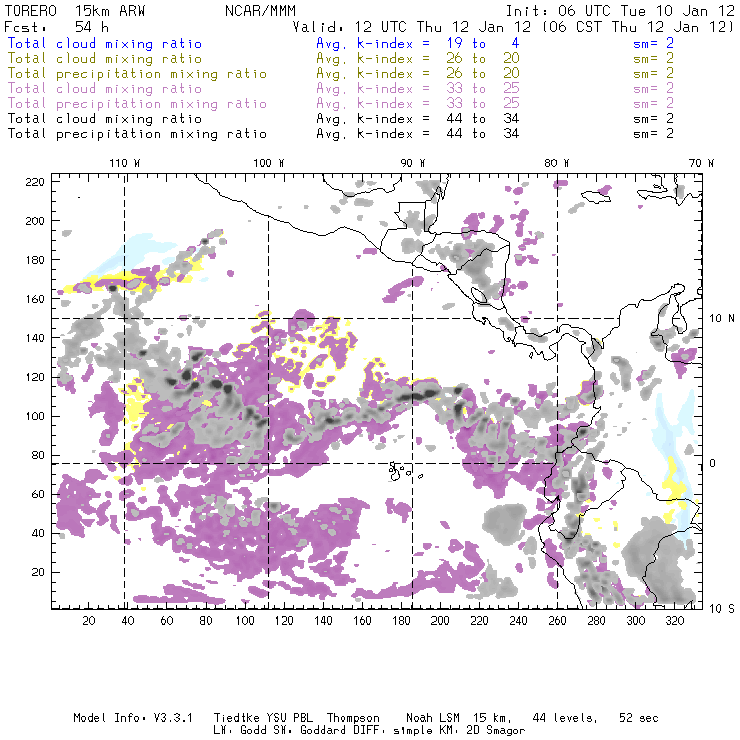Screen dimensions: 740x740
Task: Click the "90 W" longitude label
Action: 413,163
